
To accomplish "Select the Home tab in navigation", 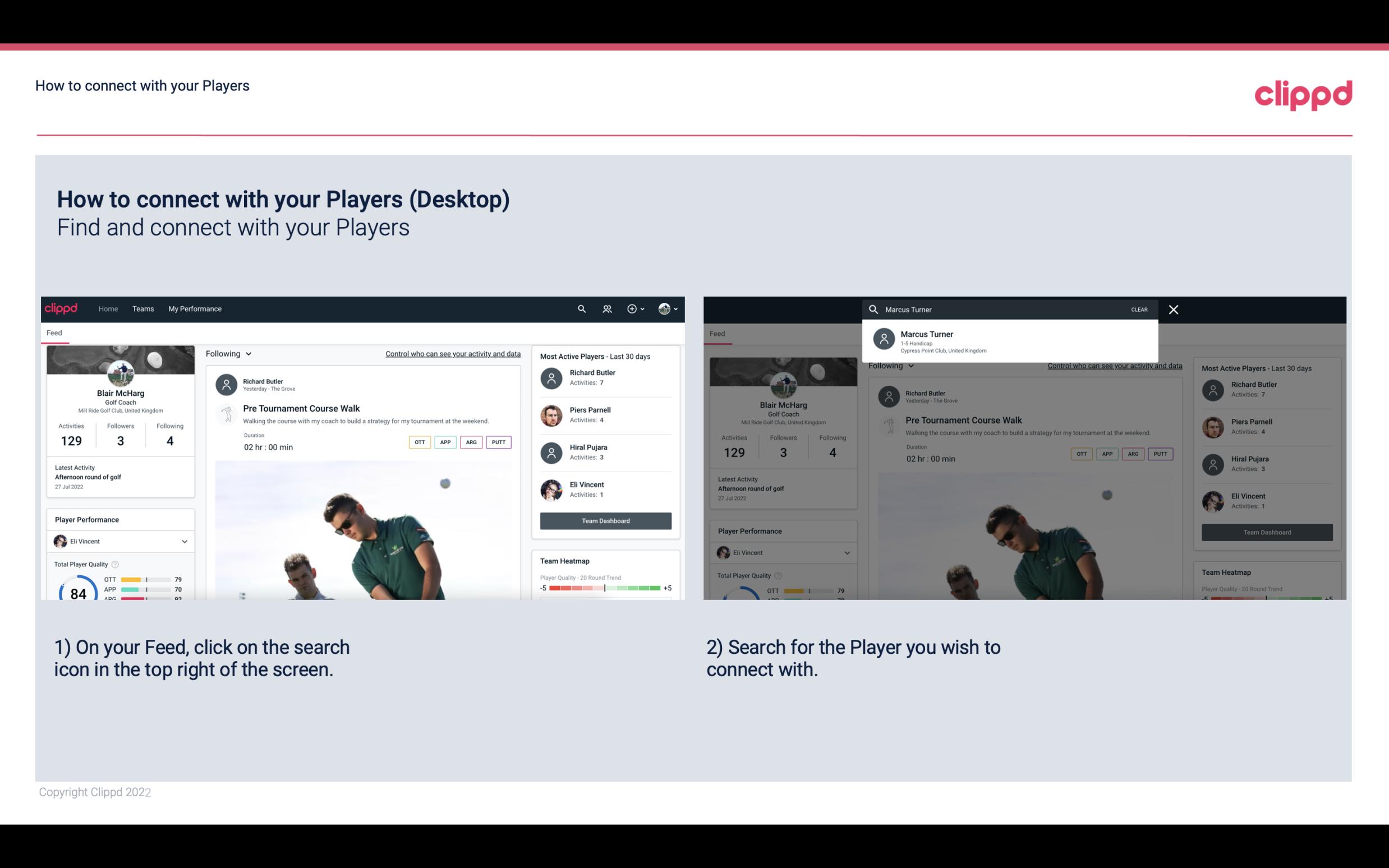I will coord(108,309).
